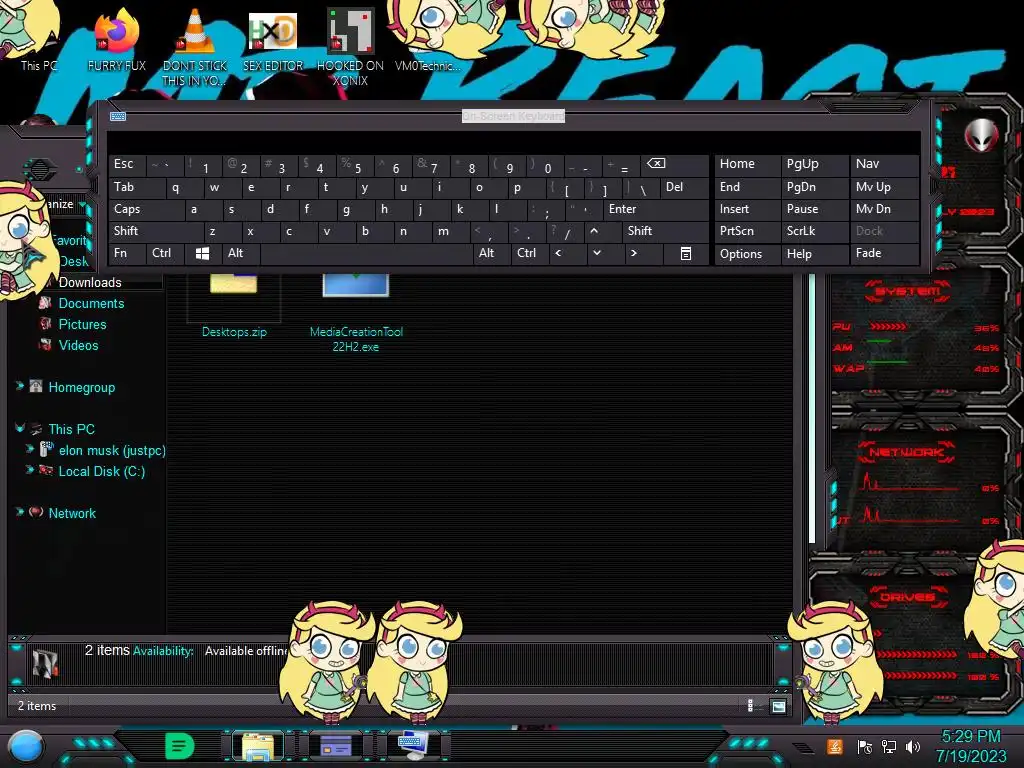Open the On-Screen Keyboard taskbar icon
This screenshot has height=768, width=1024.
pos(413,746)
